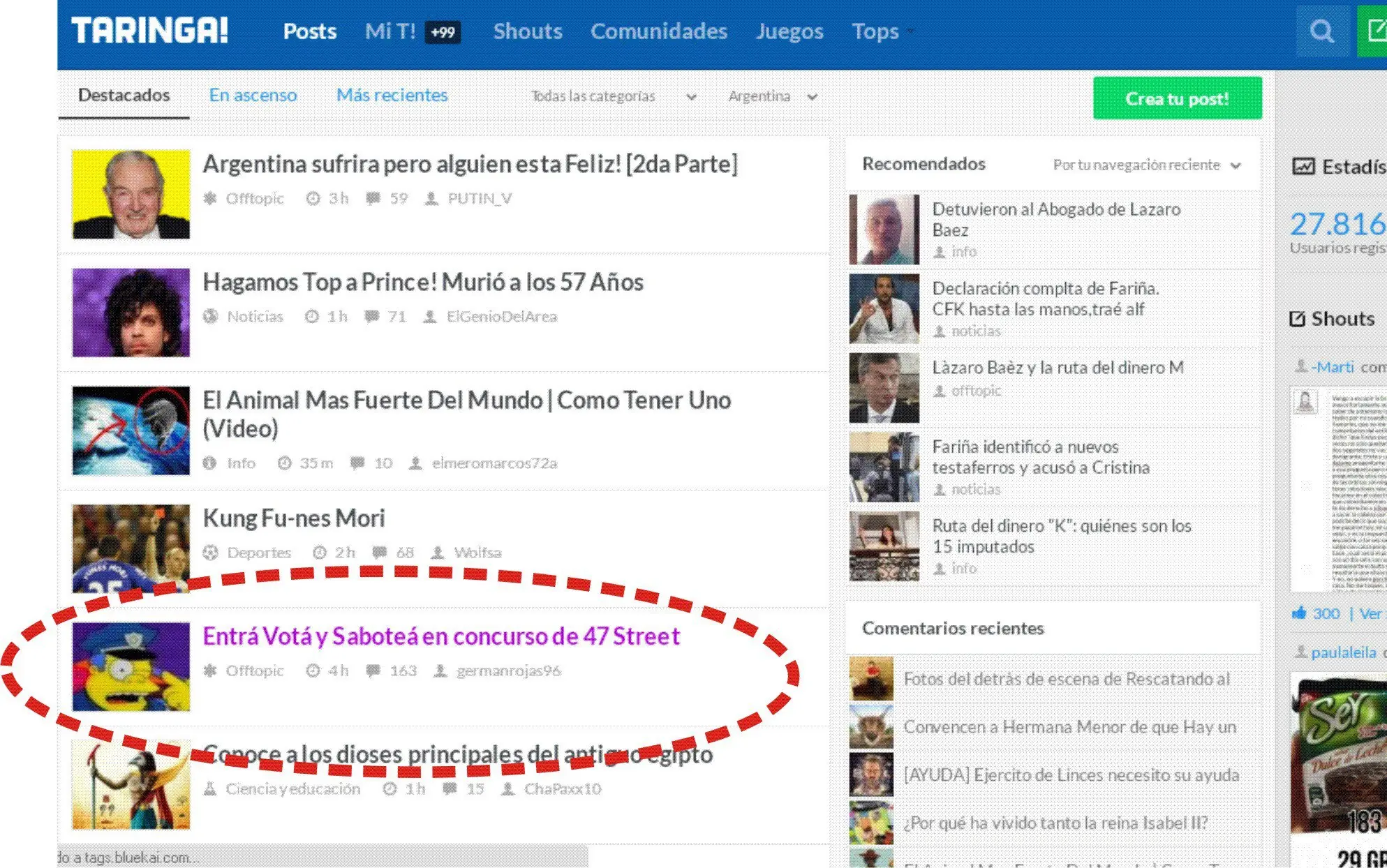Open comment Convencen a Hermana Menor

1069,727
